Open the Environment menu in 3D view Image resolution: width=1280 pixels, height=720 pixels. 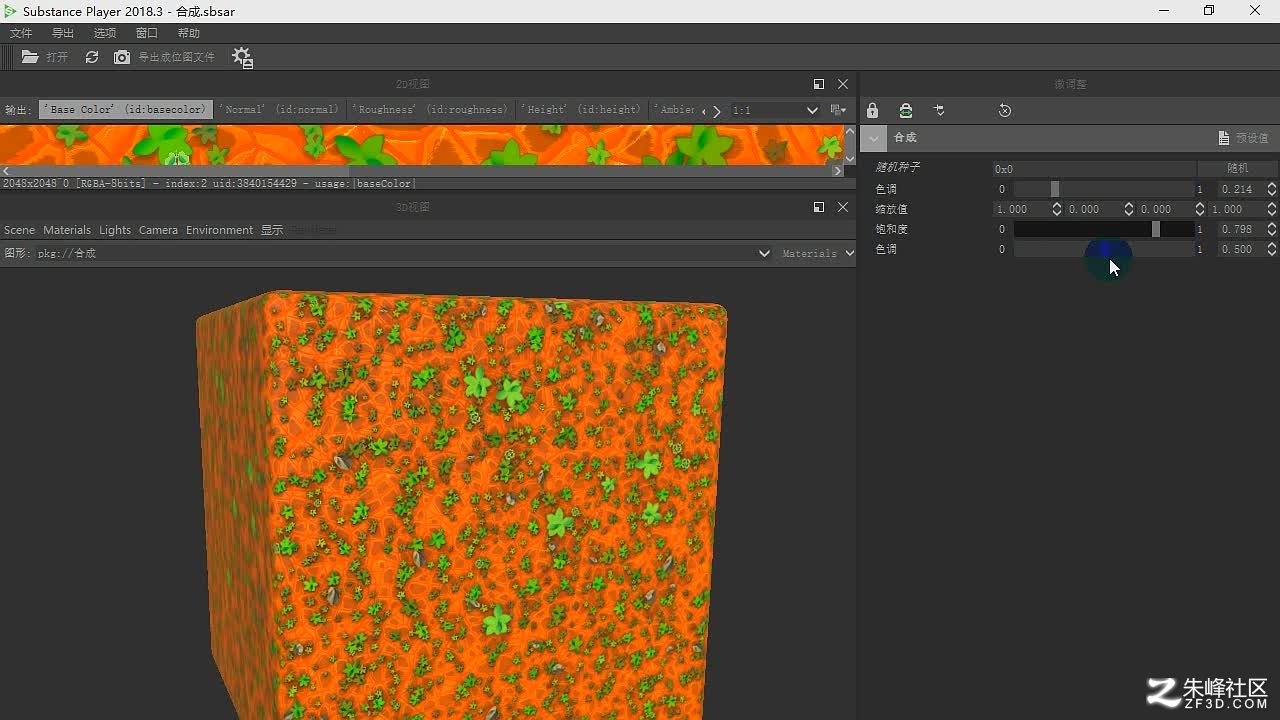click(219, 230)
